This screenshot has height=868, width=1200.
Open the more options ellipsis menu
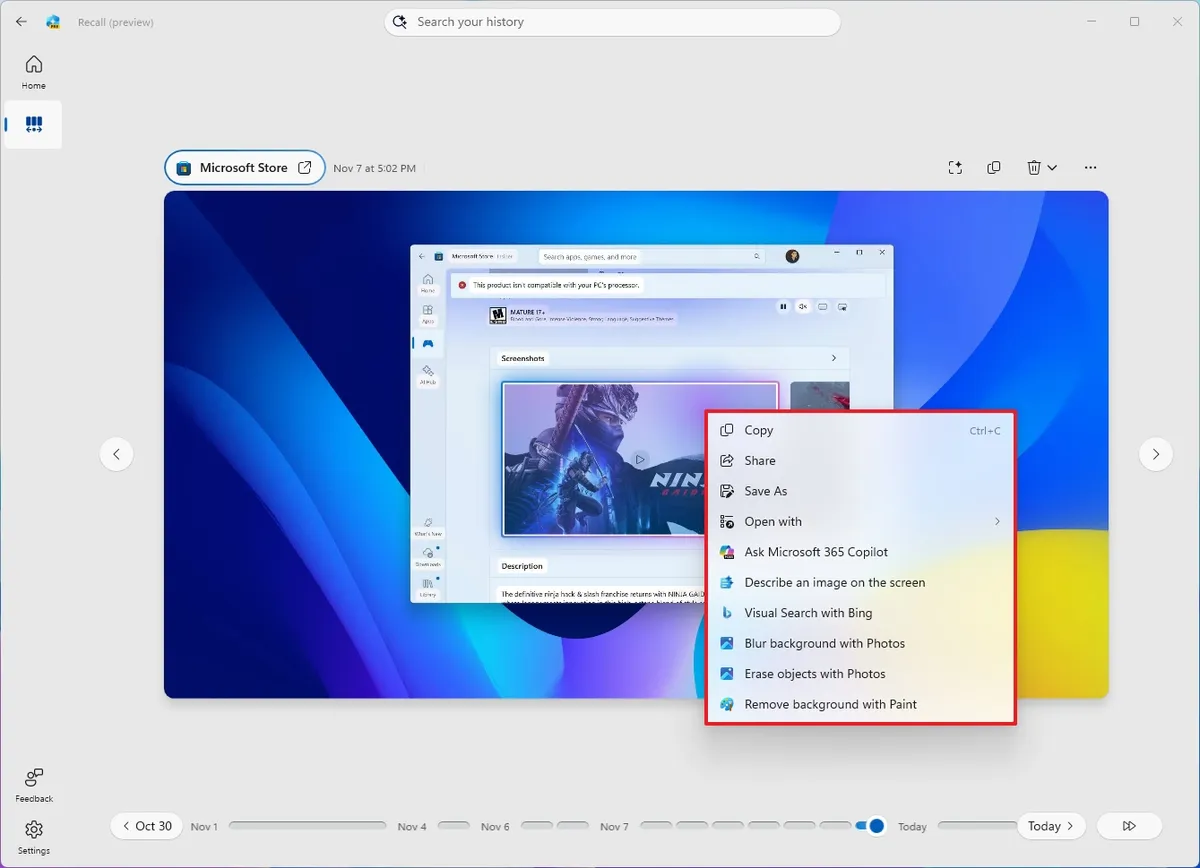(1090, 167)
